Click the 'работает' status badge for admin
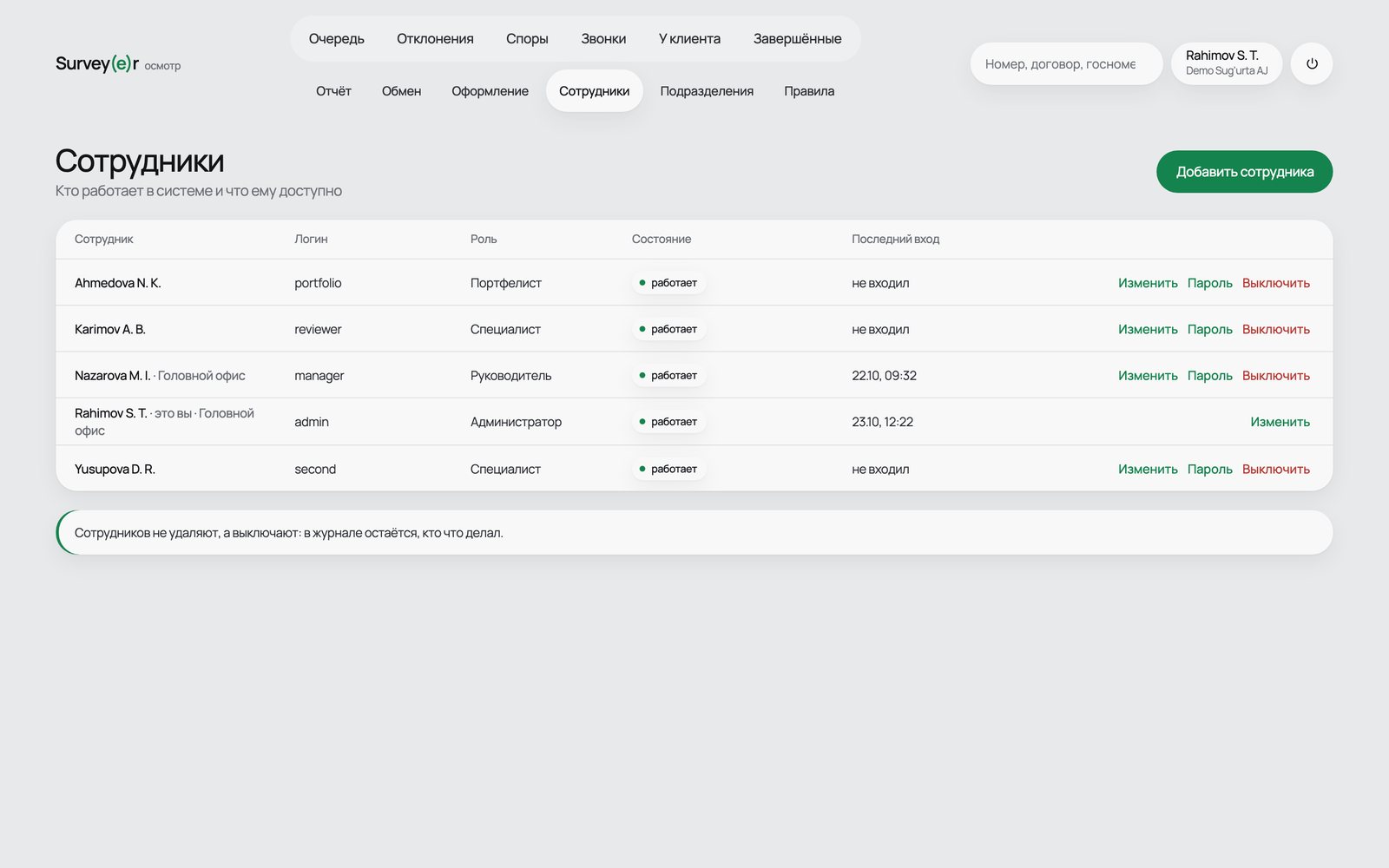Screen dimensions: 1389x868 click(x=668, y=422)
